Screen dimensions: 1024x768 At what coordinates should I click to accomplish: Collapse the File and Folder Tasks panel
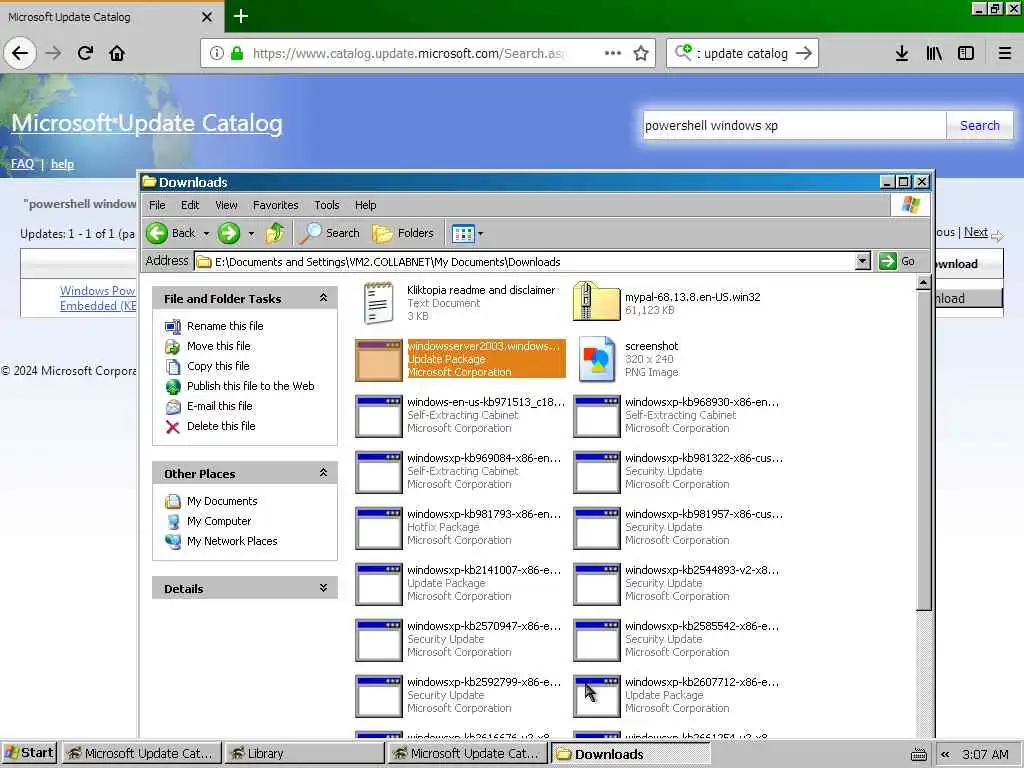pyautogui.click(x=323, y=298)
